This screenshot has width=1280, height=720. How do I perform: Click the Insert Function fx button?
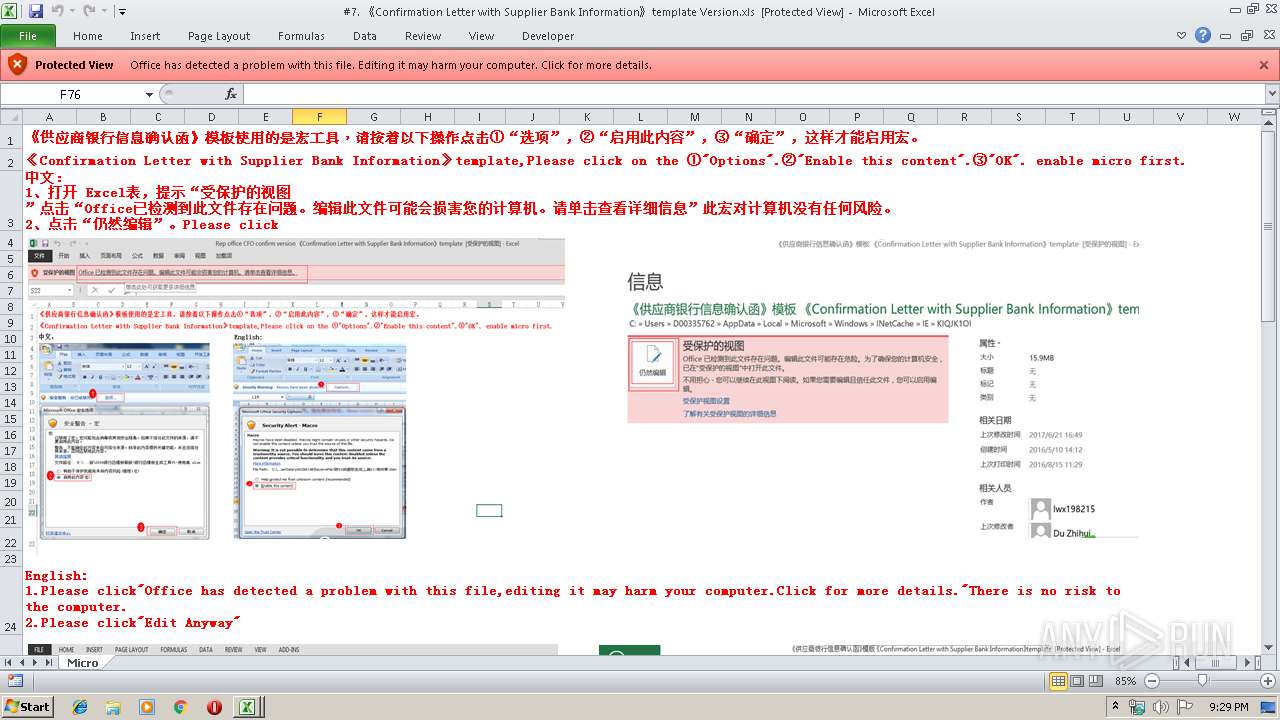coord(231,94)
